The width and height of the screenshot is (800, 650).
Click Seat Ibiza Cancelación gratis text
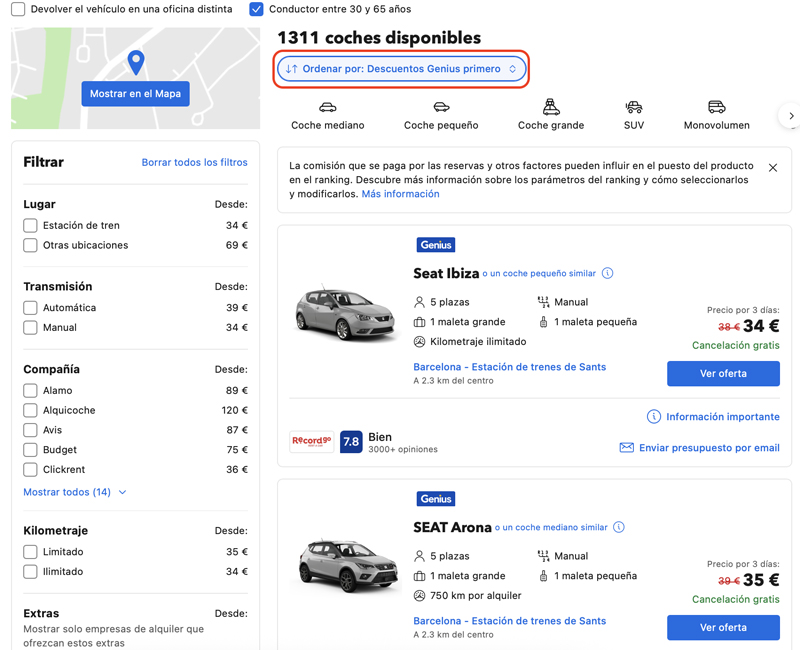735,345
